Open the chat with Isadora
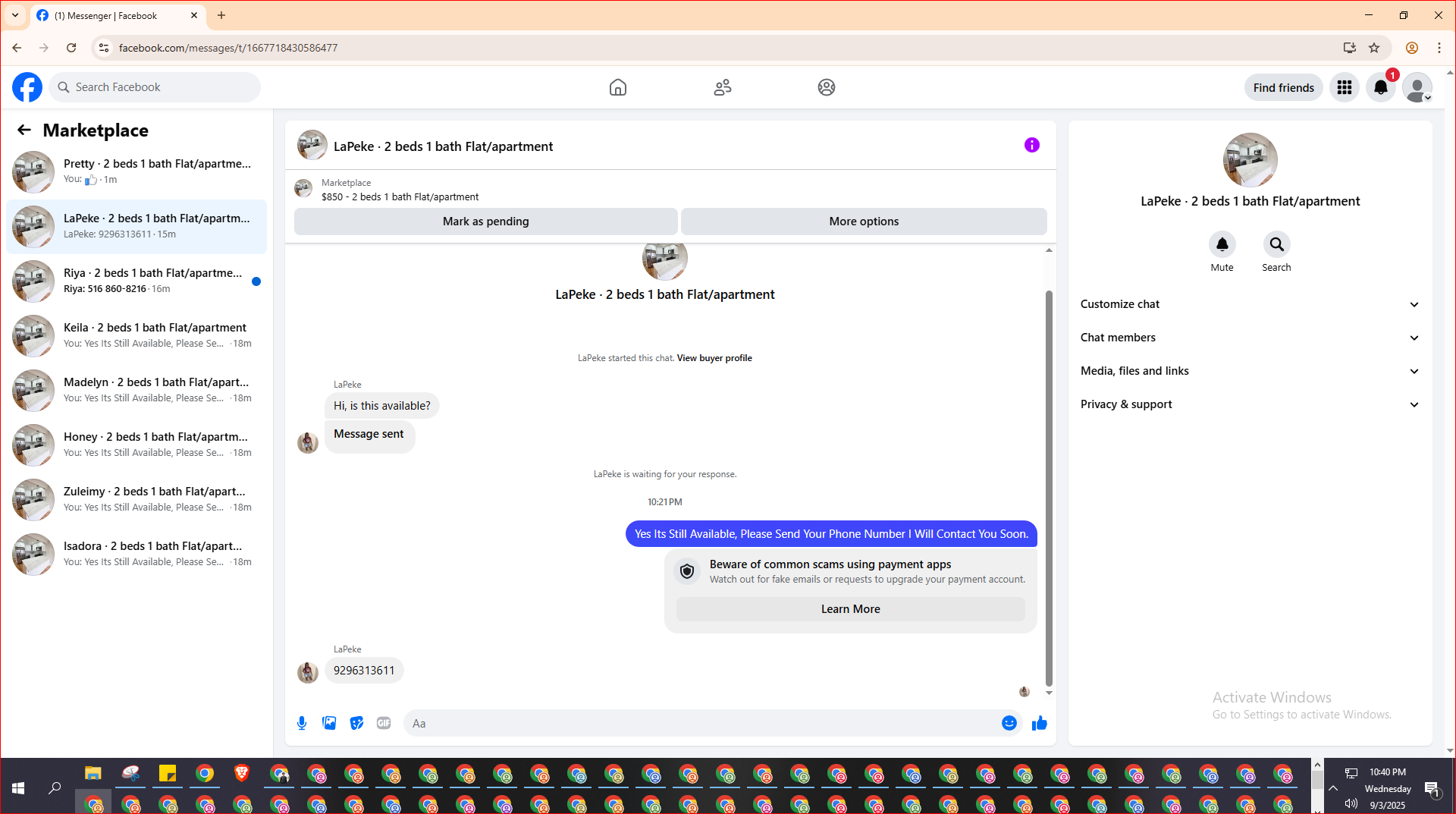The image size is (1456, 814). coord(136,555)
